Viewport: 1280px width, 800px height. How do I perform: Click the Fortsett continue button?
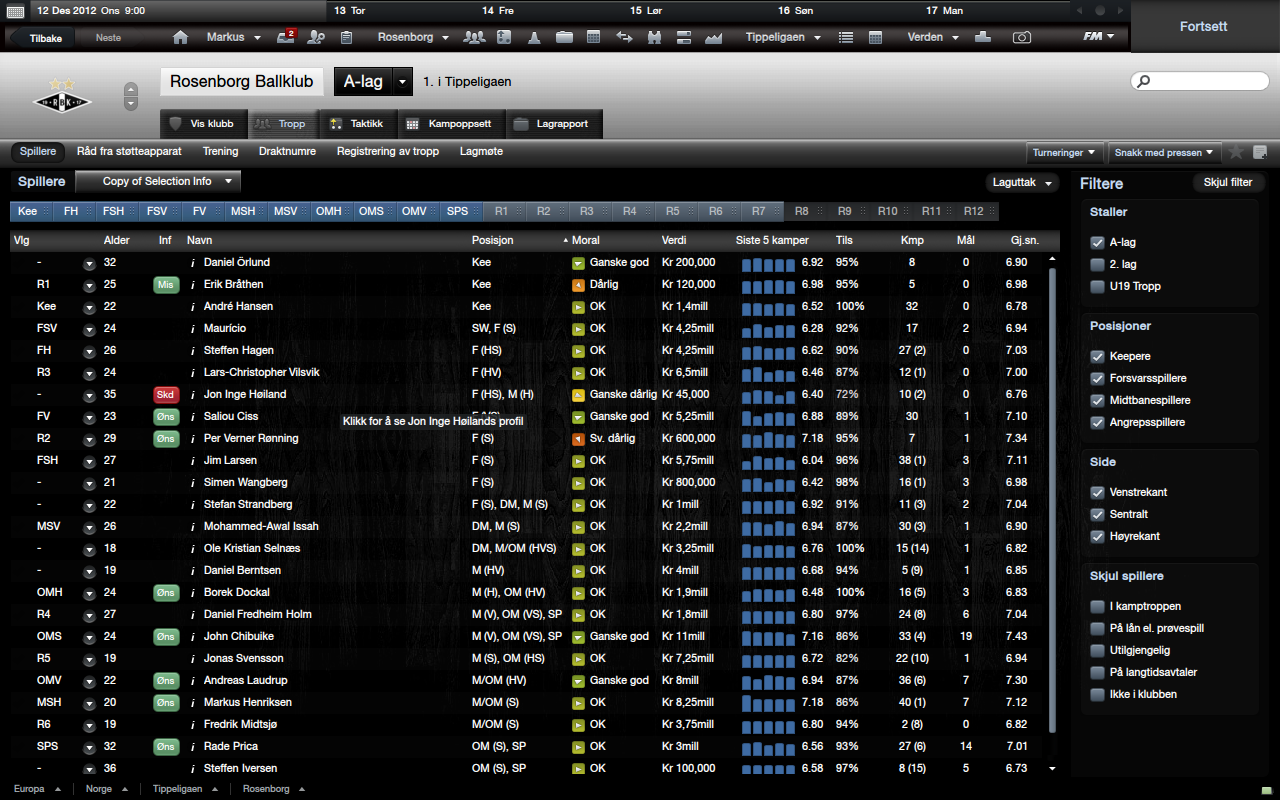click(x=1204, y=26)
